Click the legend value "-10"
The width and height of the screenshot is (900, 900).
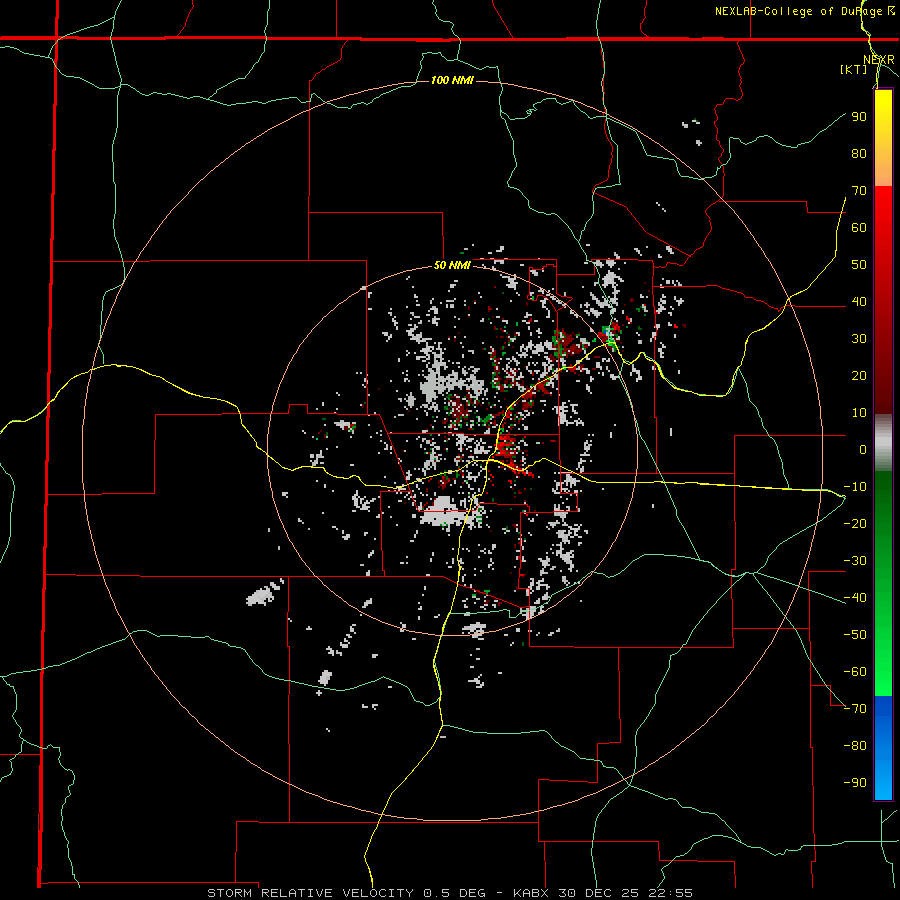(855, 487)
